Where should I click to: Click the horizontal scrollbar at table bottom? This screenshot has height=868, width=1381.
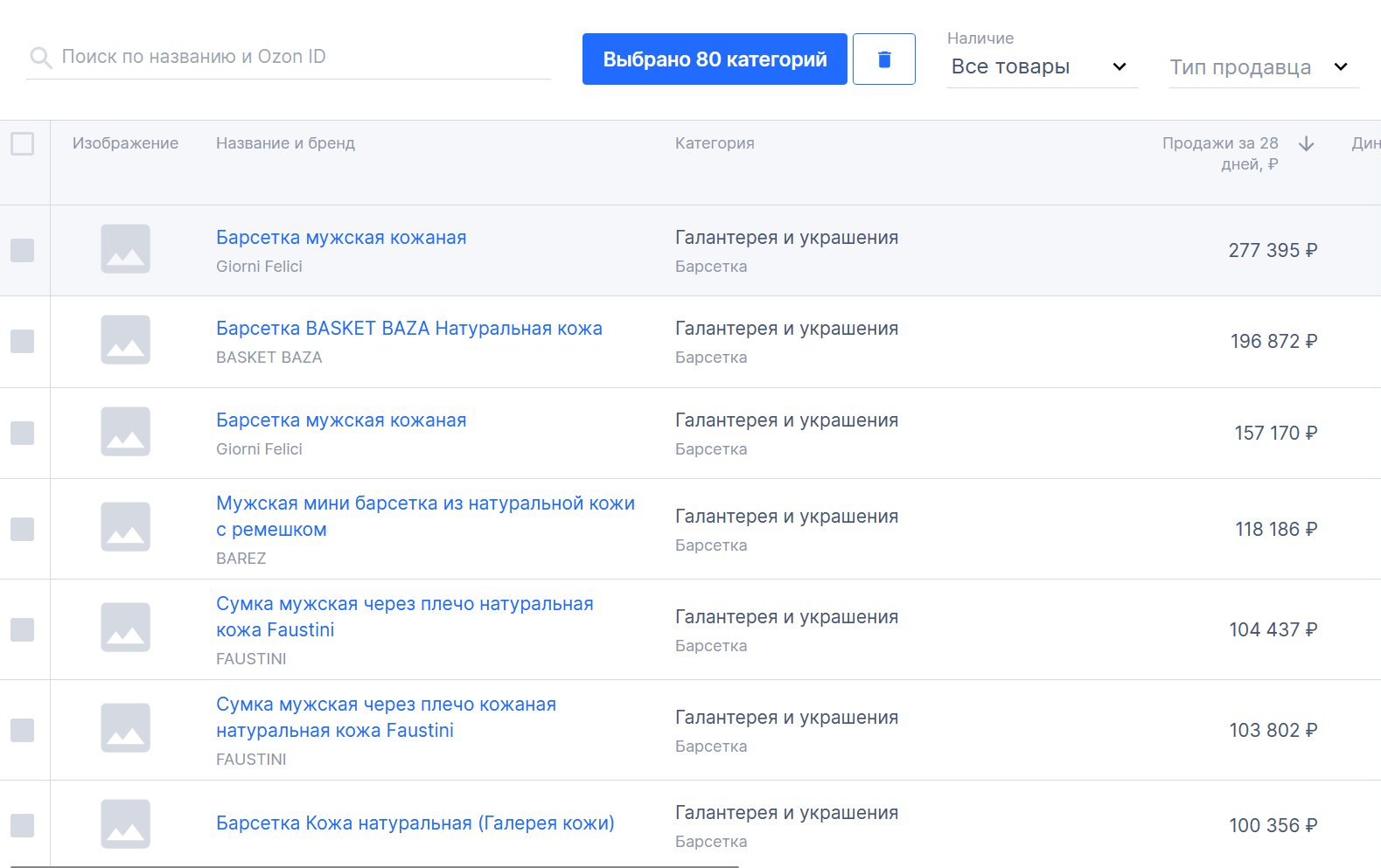tap(374, 865)
